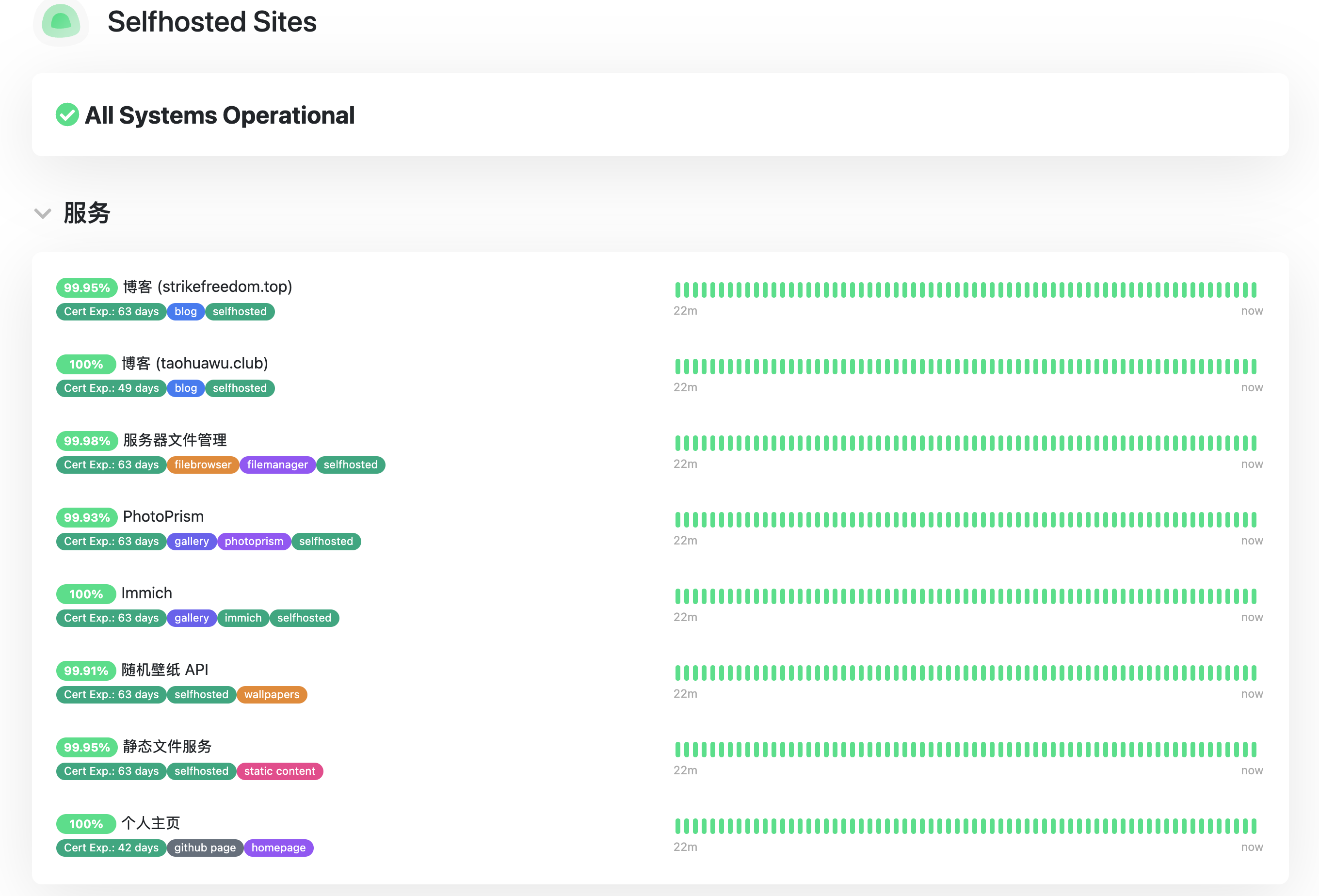Click gallery tag in PhotoPrism row
This screenshot has width=1319, height=896.
coord(192,542)
